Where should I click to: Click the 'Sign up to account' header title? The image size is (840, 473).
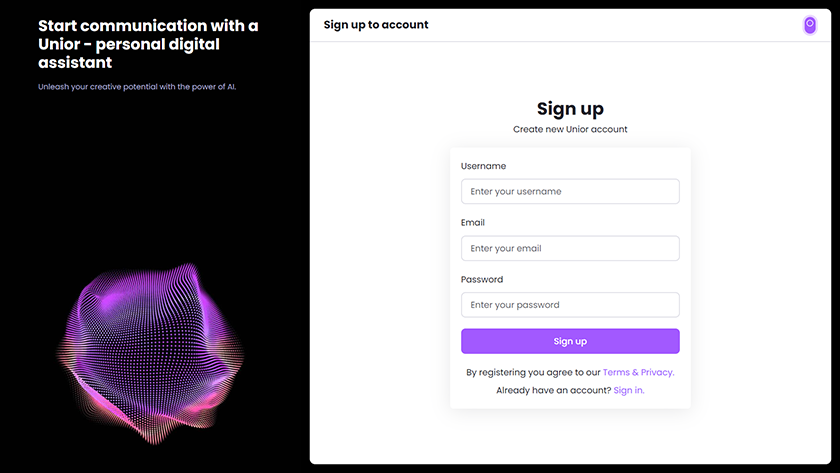(376, 25)
